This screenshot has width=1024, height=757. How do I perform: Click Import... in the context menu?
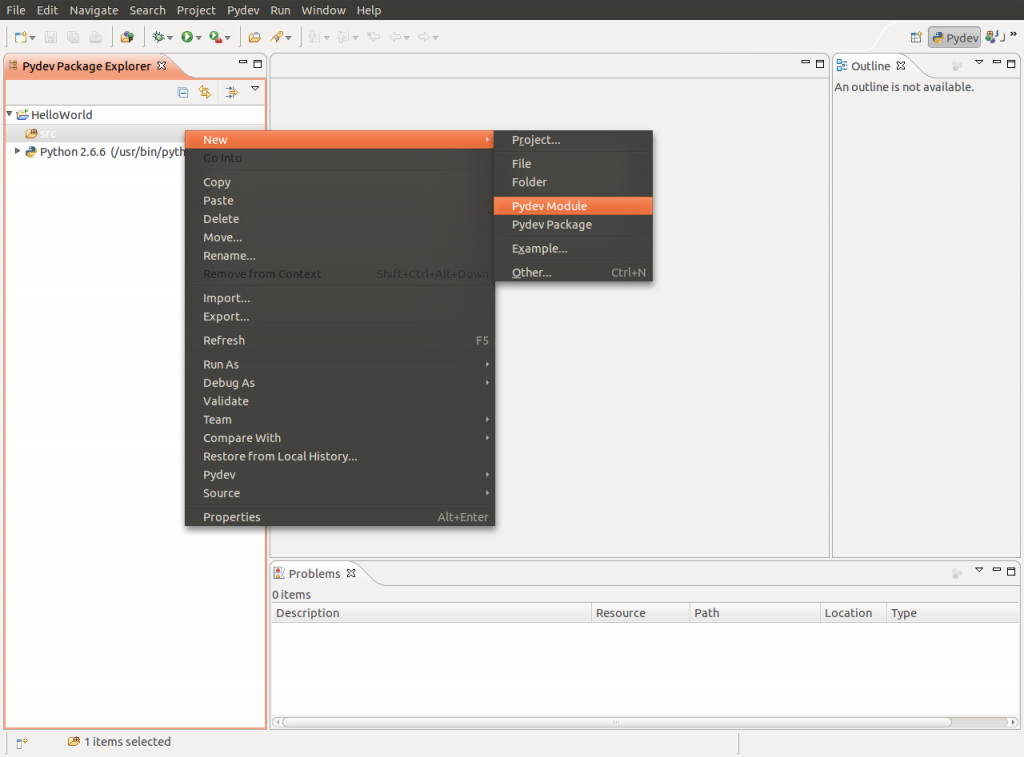pos(340,298)
